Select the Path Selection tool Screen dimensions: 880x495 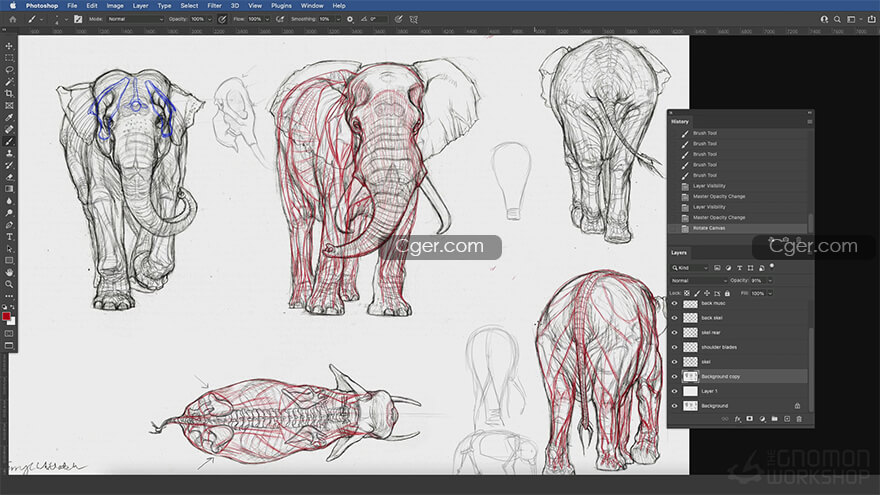(9, 249)
